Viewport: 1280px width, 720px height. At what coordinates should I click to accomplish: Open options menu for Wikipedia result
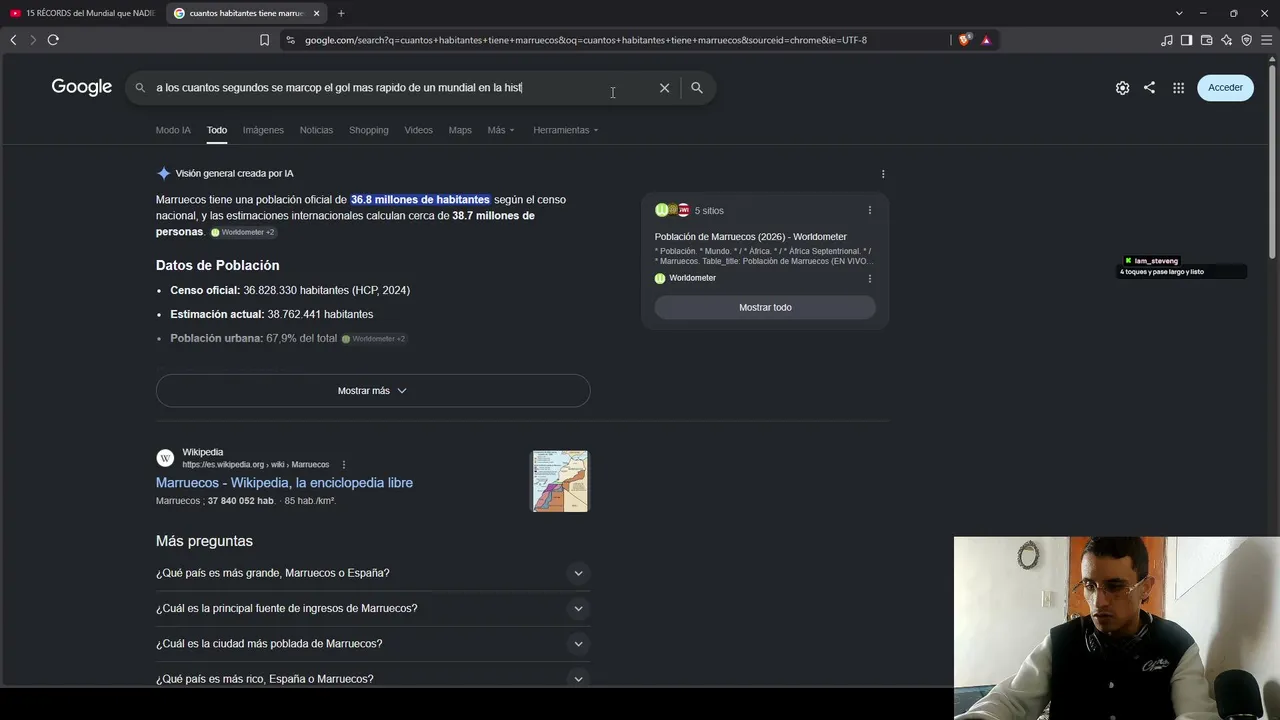344,465
